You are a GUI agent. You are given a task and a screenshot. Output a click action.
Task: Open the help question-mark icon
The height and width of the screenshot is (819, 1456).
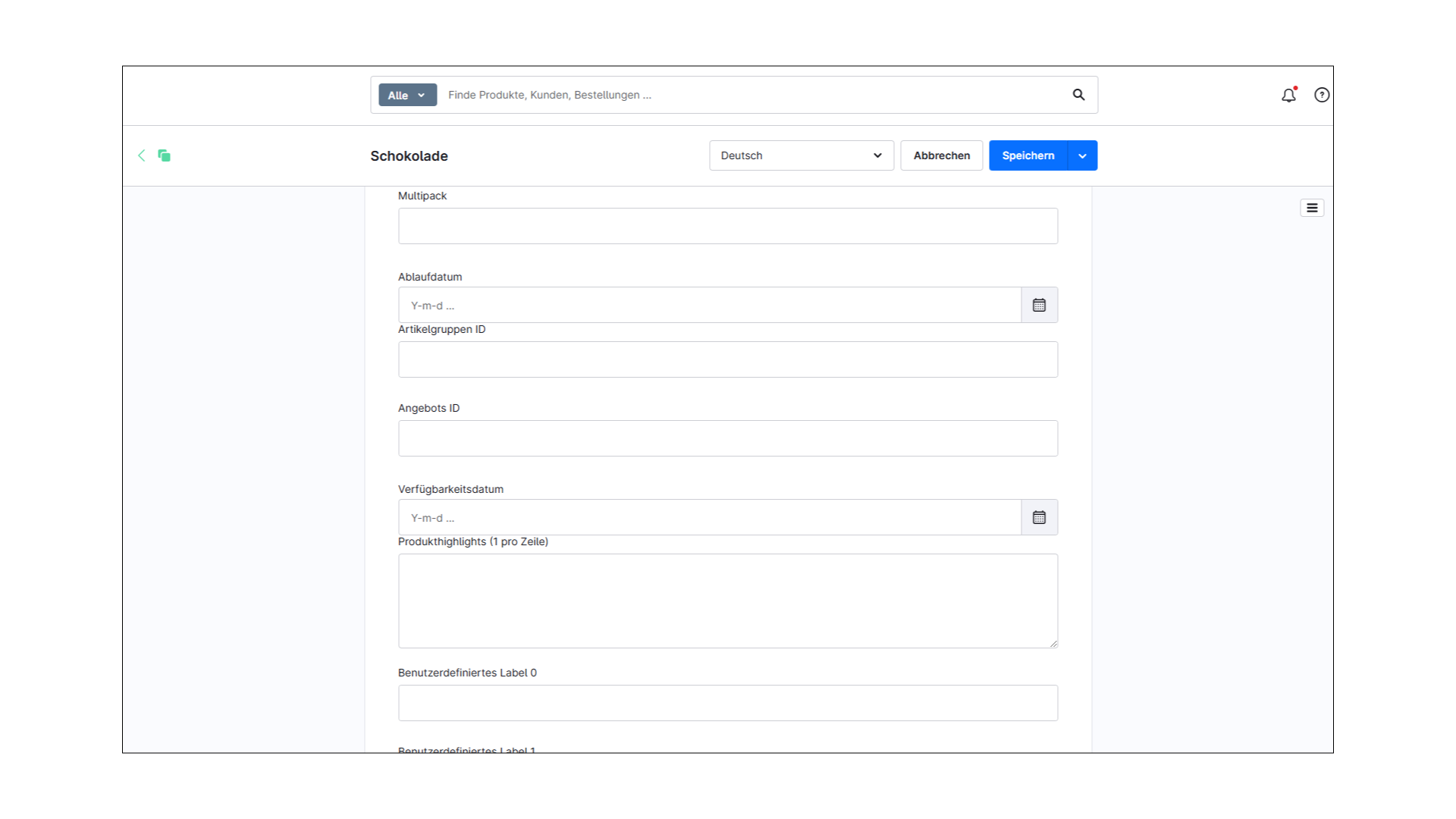pos(1322,95)
